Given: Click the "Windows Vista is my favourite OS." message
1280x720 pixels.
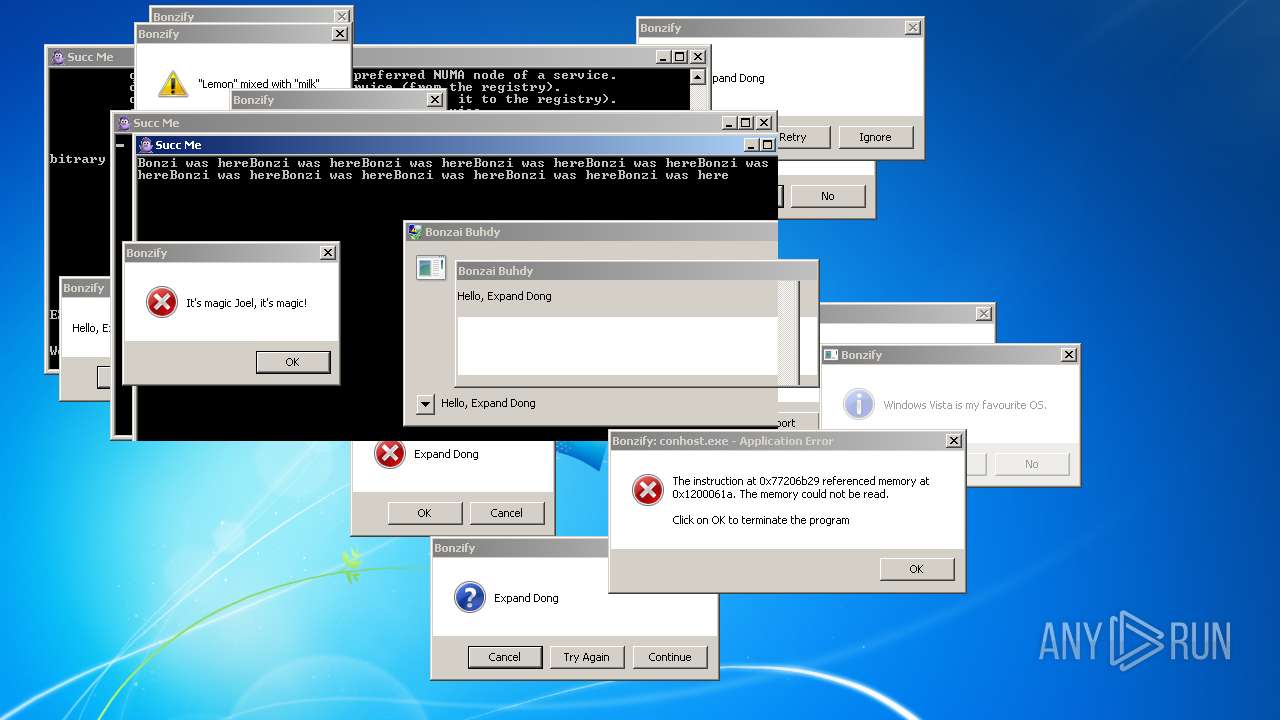Looking at the screenshot, I should pyautogui.click(x=965, y=405).
